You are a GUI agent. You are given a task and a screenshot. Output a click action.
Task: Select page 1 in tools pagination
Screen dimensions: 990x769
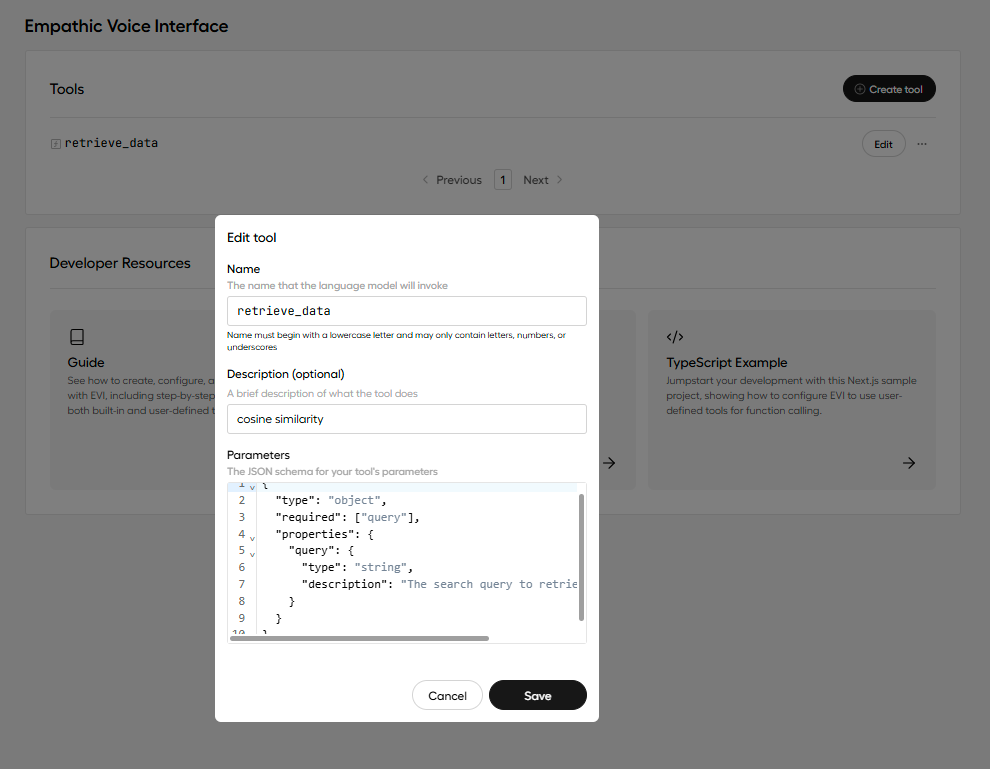pos(503,180)
